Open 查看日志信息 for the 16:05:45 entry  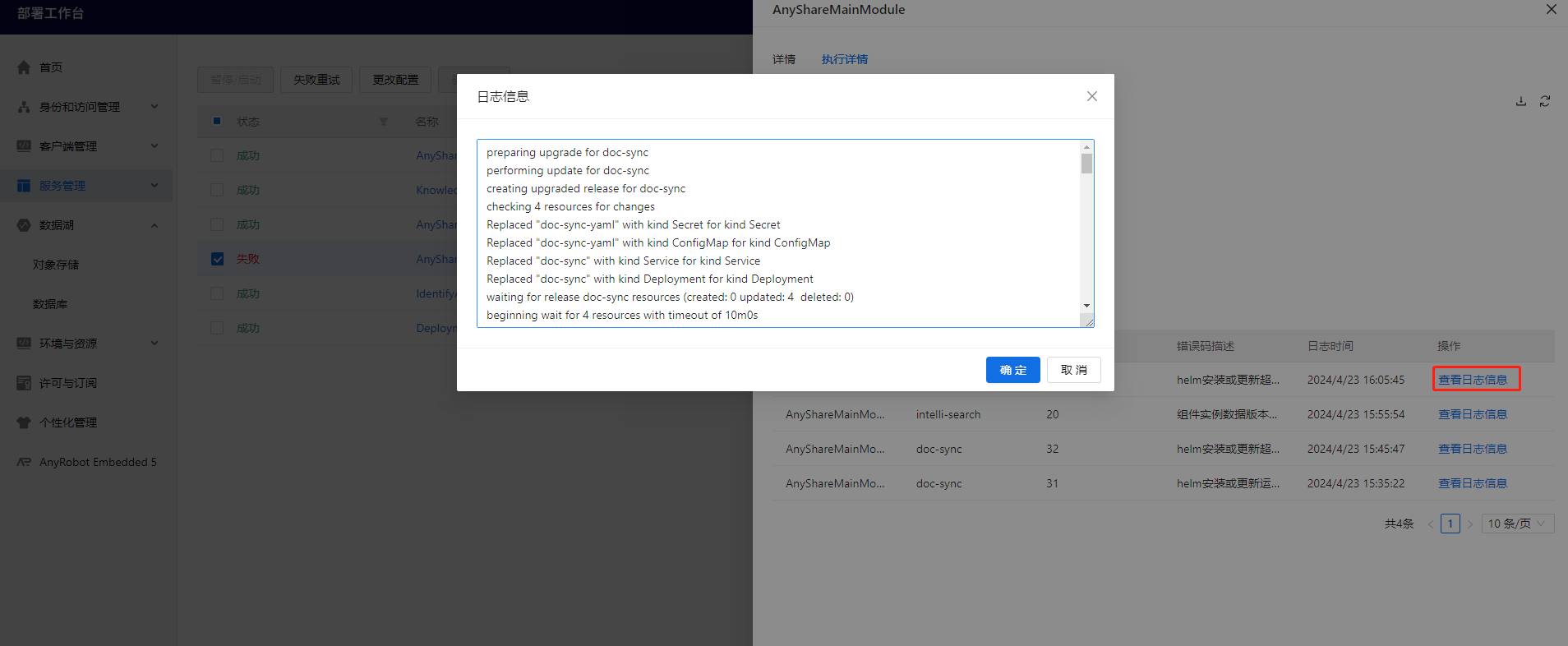pos(1473,380)
